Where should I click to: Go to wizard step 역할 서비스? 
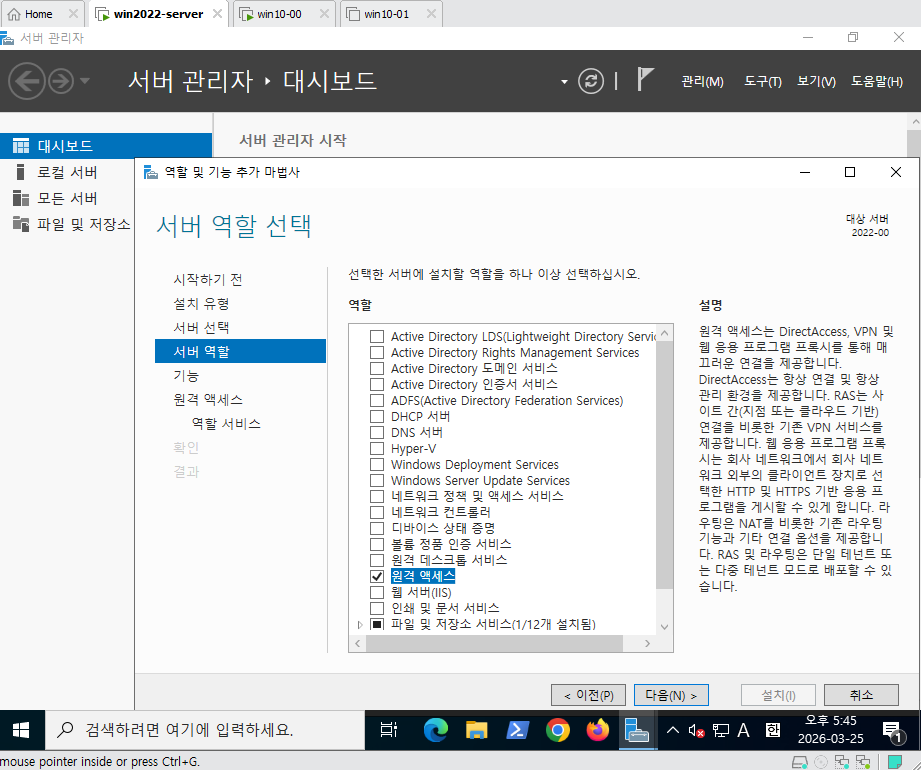pos(226,423)
